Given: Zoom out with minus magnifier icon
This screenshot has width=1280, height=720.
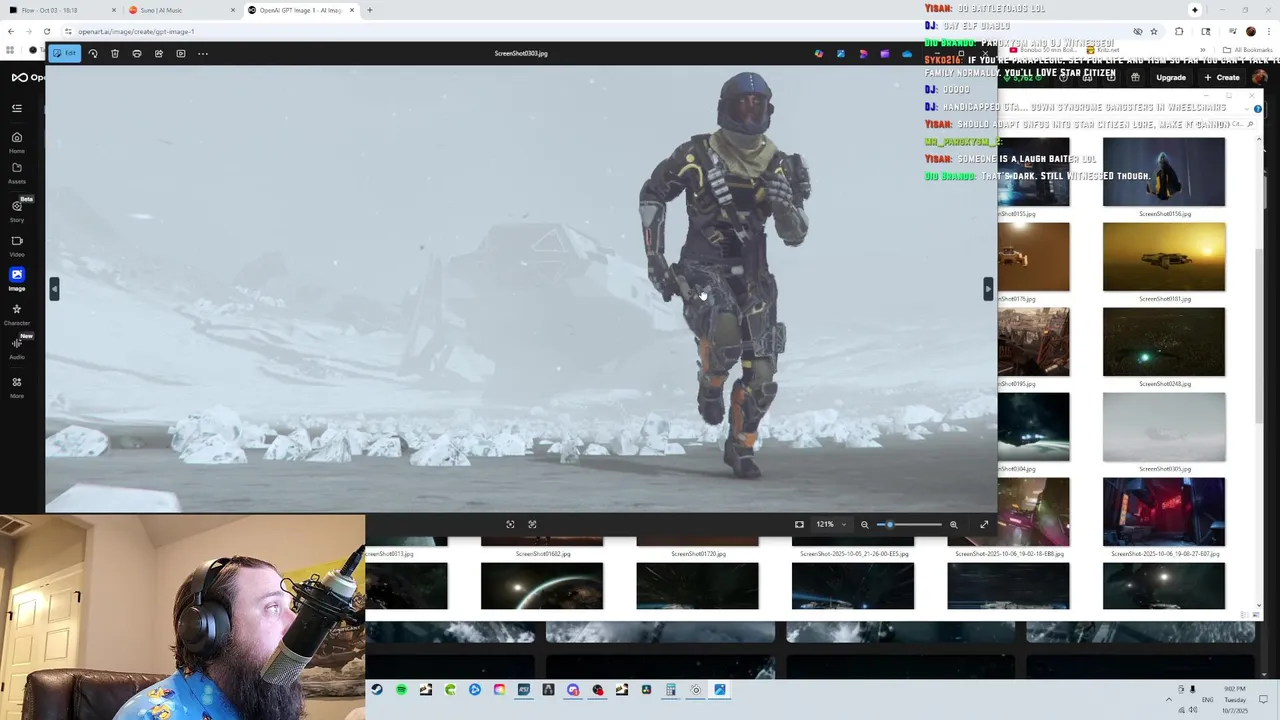Looking at the screenshot, I should tap(865, 524).
